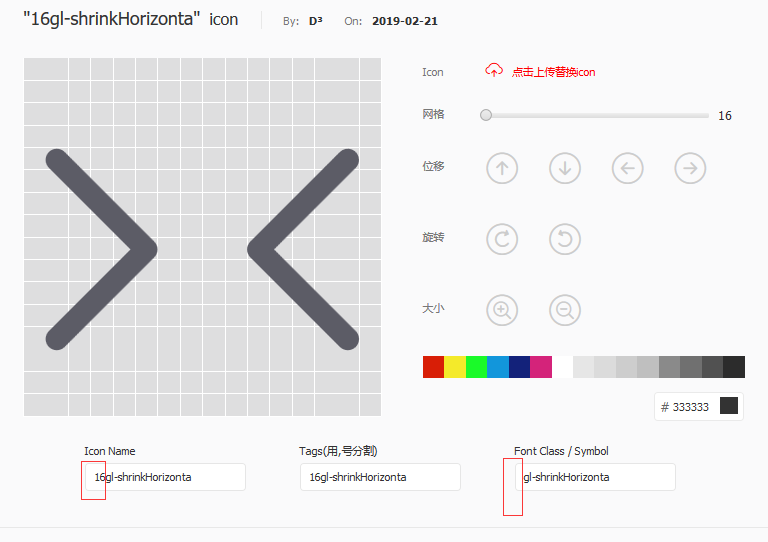Pick the white color swatch
This screenshot has height=542, width=768.
(562, 367)
